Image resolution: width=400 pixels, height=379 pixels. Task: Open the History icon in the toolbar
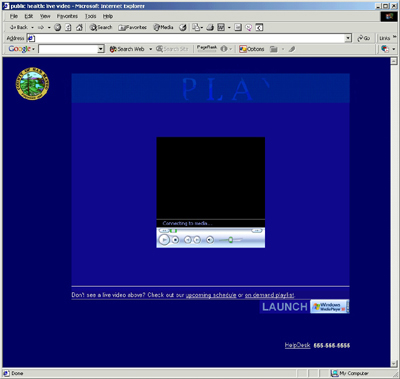tap(183, 28)
